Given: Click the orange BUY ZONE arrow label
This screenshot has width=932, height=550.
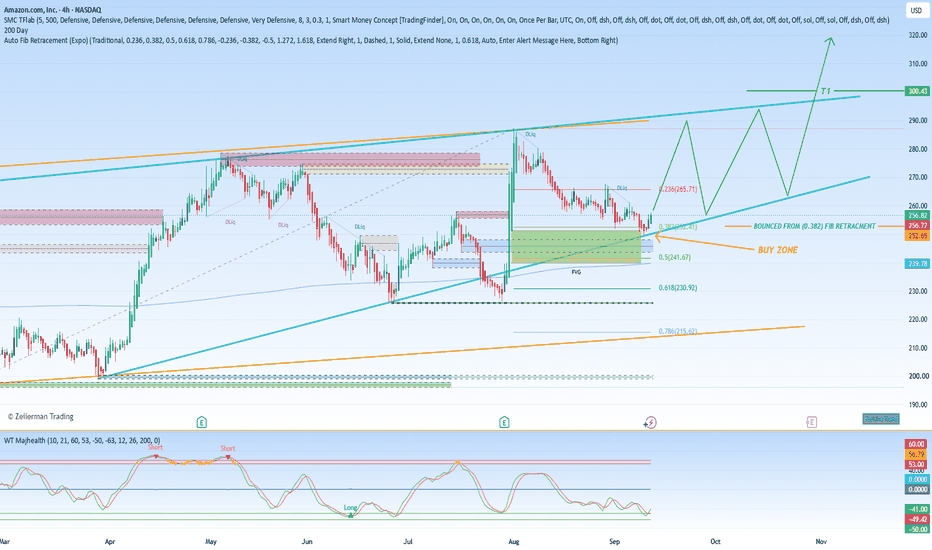Looking at the screenshot, I should (x=777, y=250).
